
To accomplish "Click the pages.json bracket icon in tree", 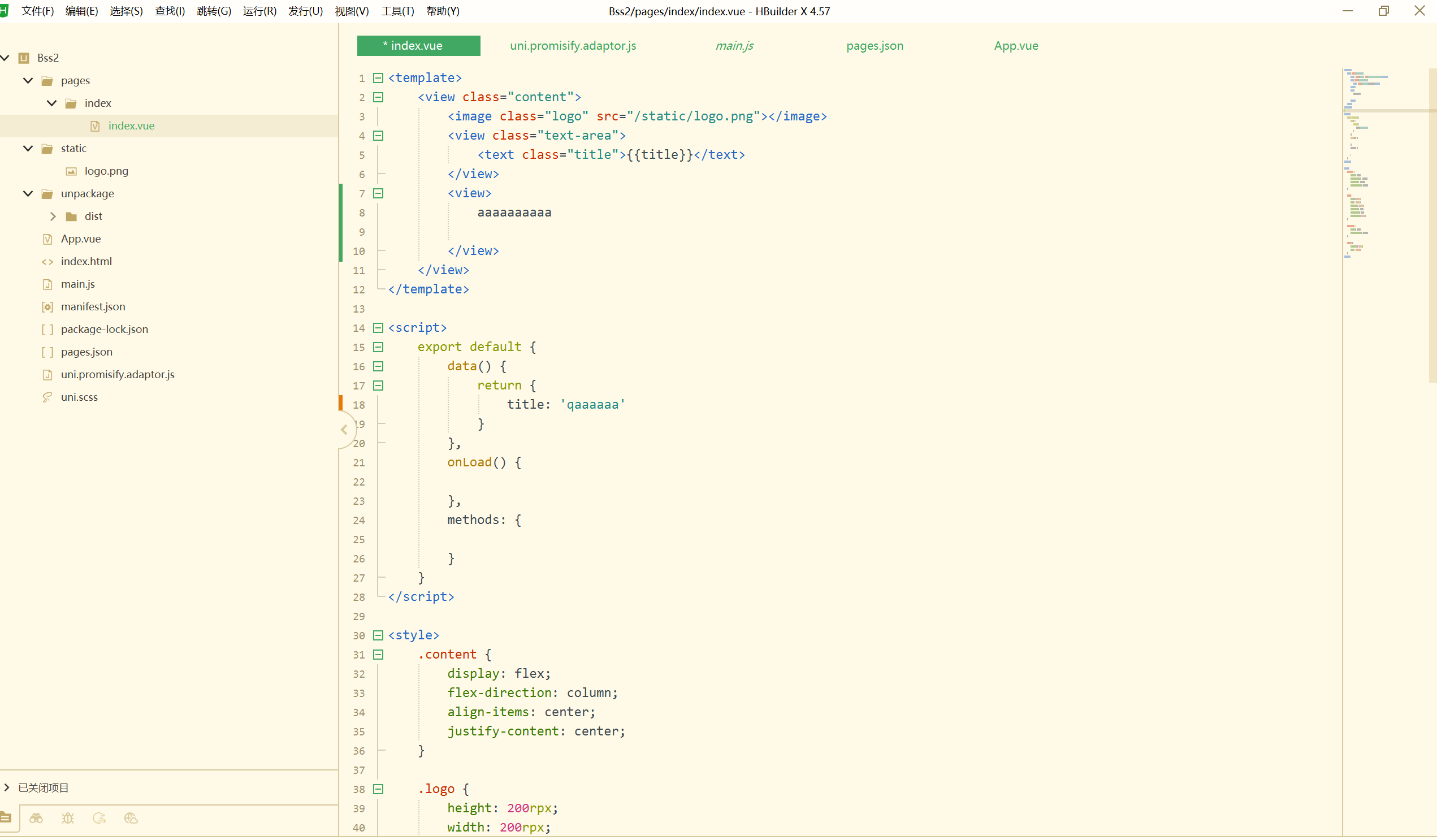I will 48,352.
